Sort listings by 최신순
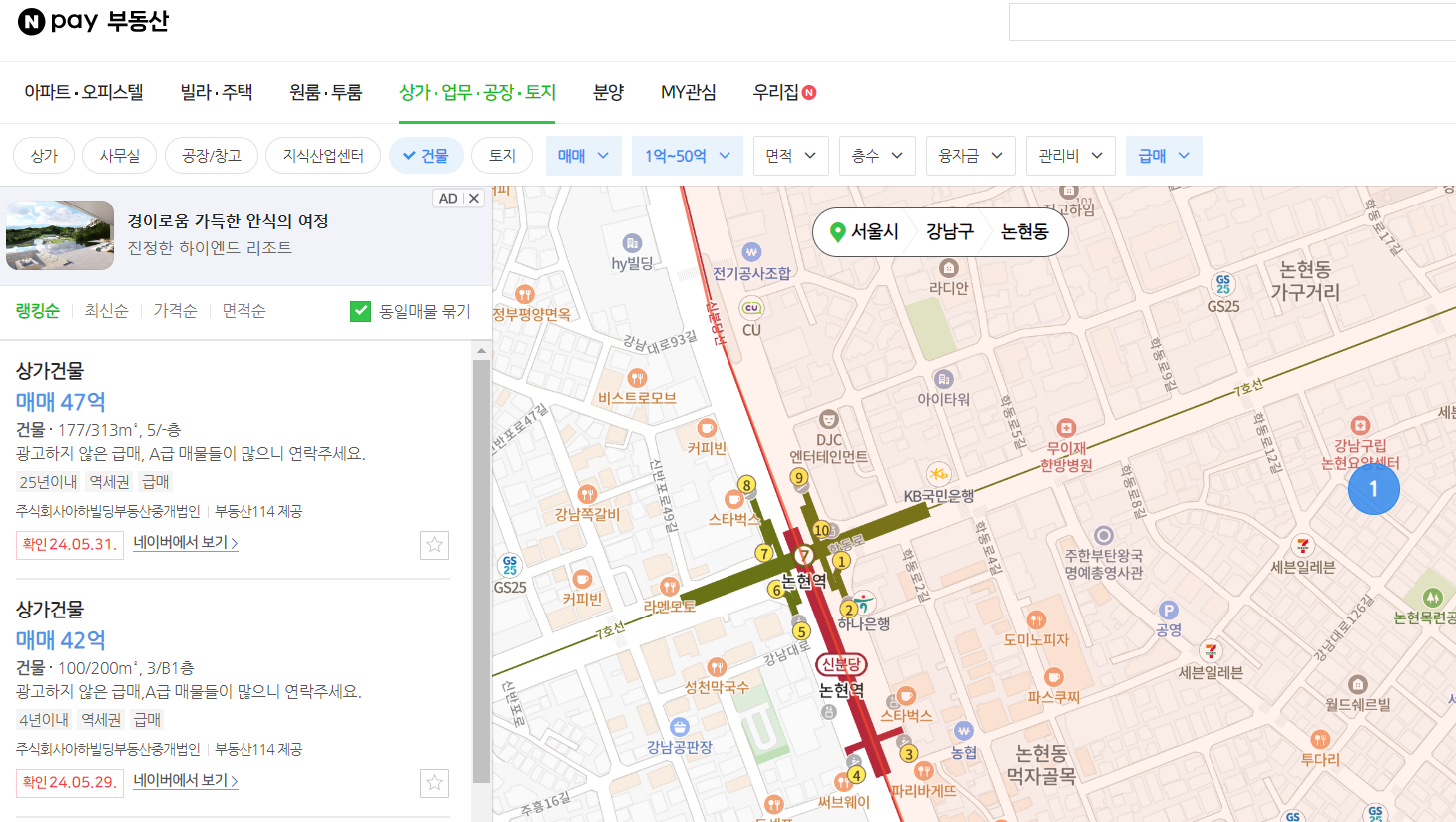The width and height of the screenshot is (1456, 822). 106,311
